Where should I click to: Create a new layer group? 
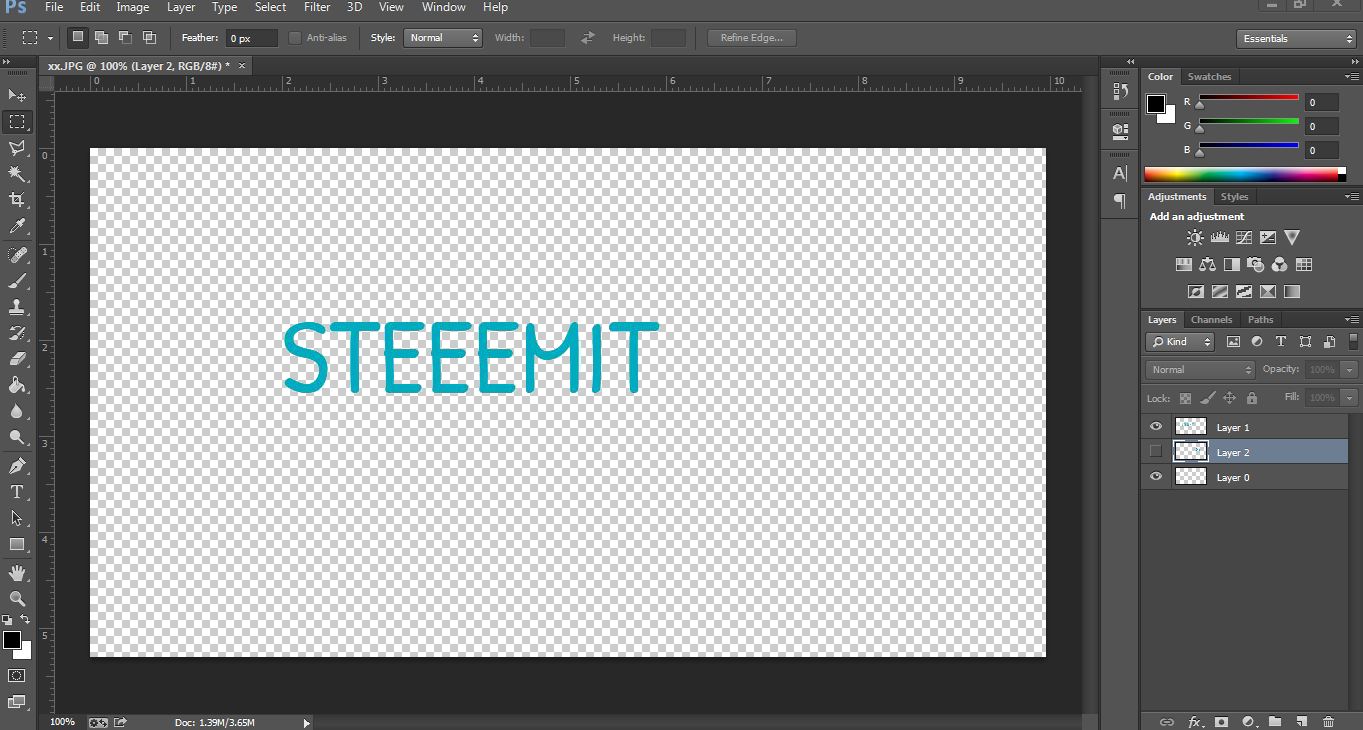point(1274,721)
